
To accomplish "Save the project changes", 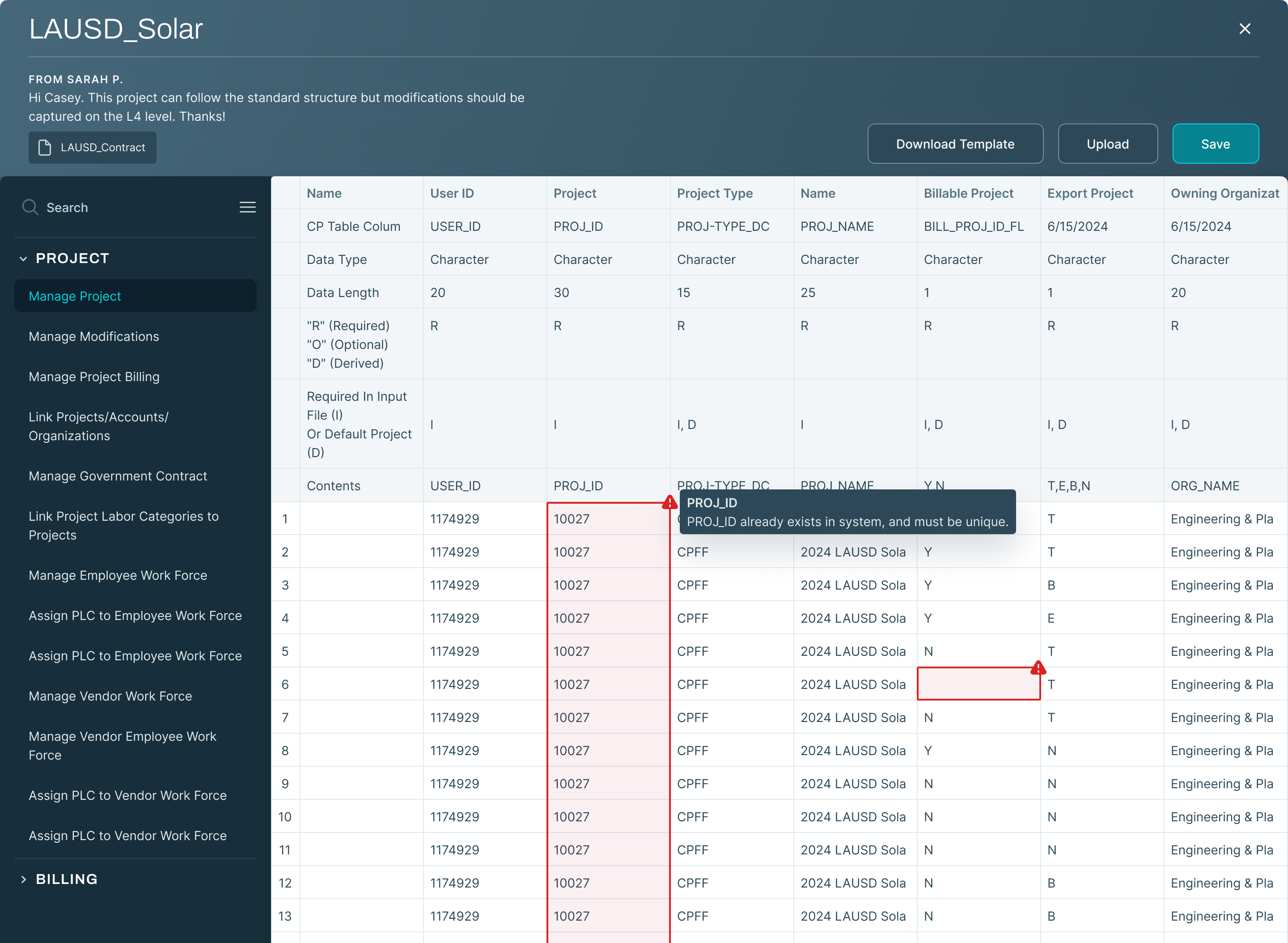I will (1215, 144).
